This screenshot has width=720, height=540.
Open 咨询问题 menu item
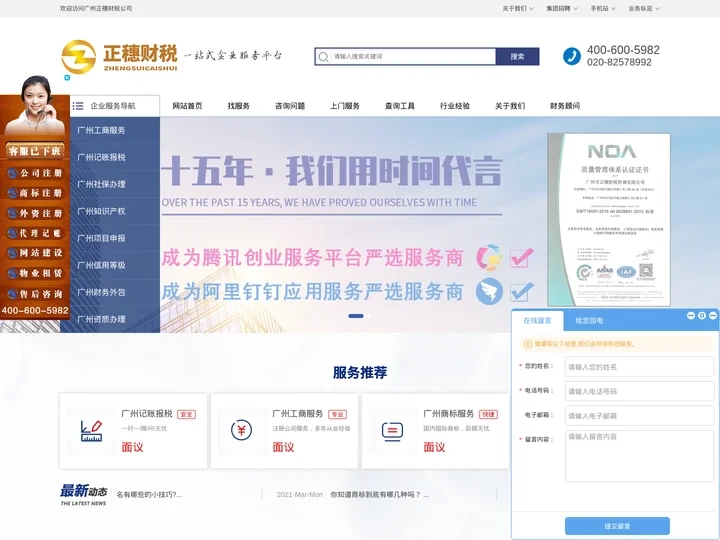coord(290,106)
